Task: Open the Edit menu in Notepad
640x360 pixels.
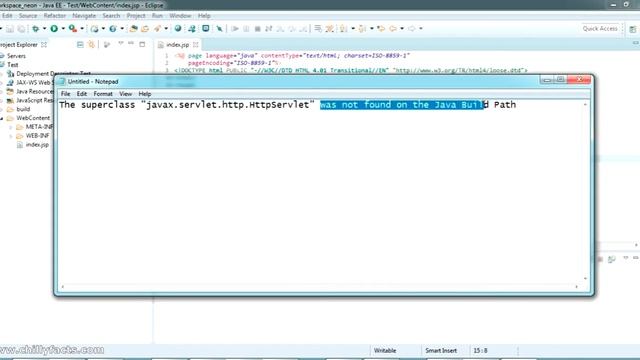Action: [x=82, y=94]
